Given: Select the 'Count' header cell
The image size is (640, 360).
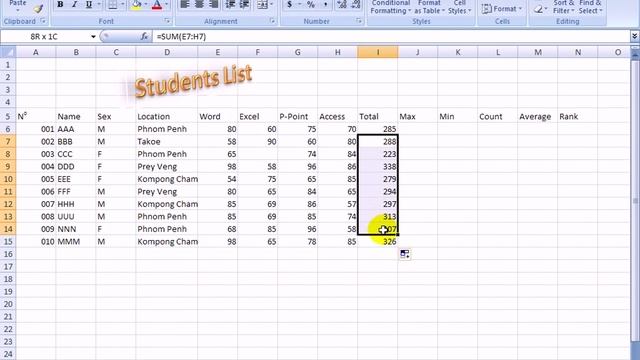Looking at the screenshot, I should point(498,116).
